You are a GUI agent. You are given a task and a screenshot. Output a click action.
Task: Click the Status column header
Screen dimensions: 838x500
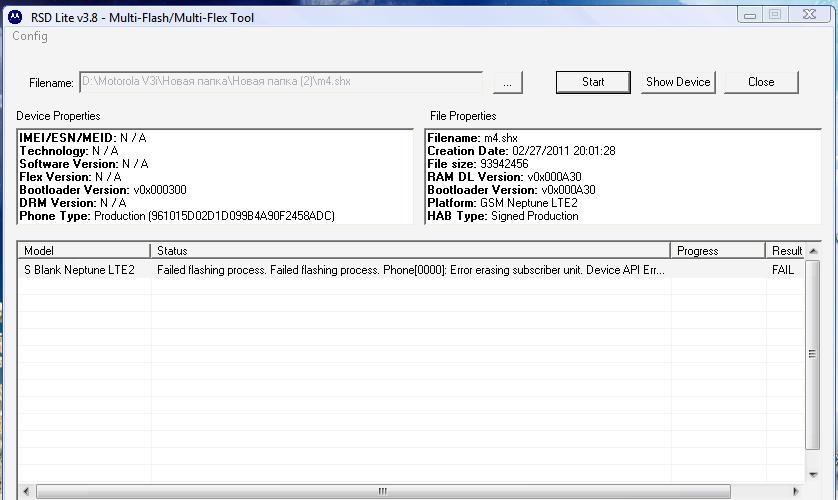point(410,251)
